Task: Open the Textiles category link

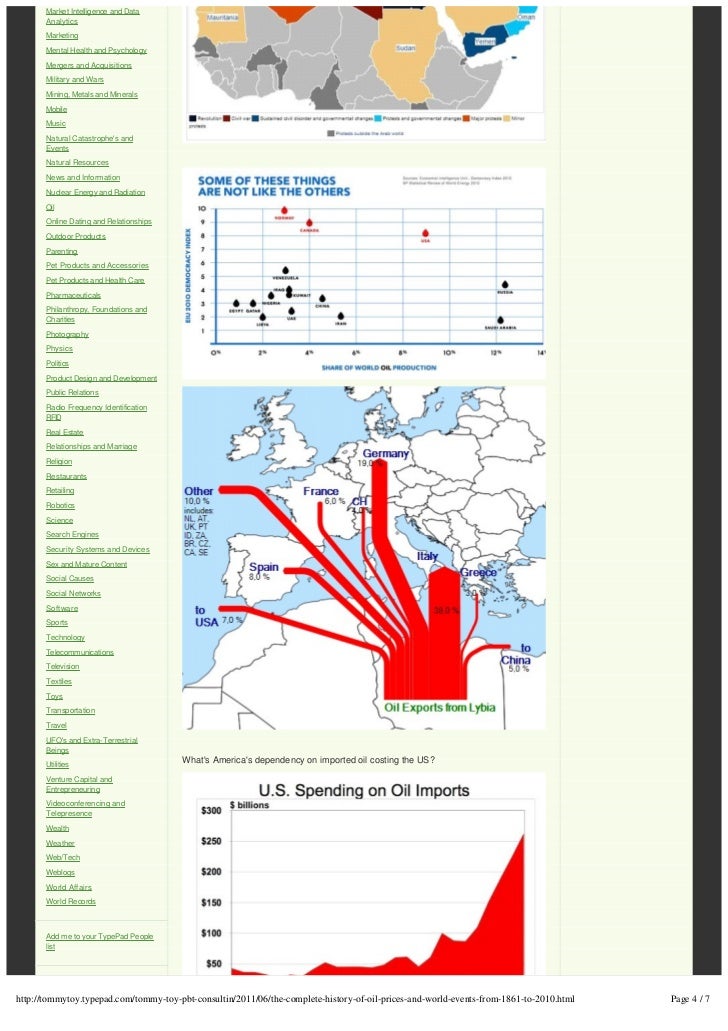Action: [x=59, y=682]
